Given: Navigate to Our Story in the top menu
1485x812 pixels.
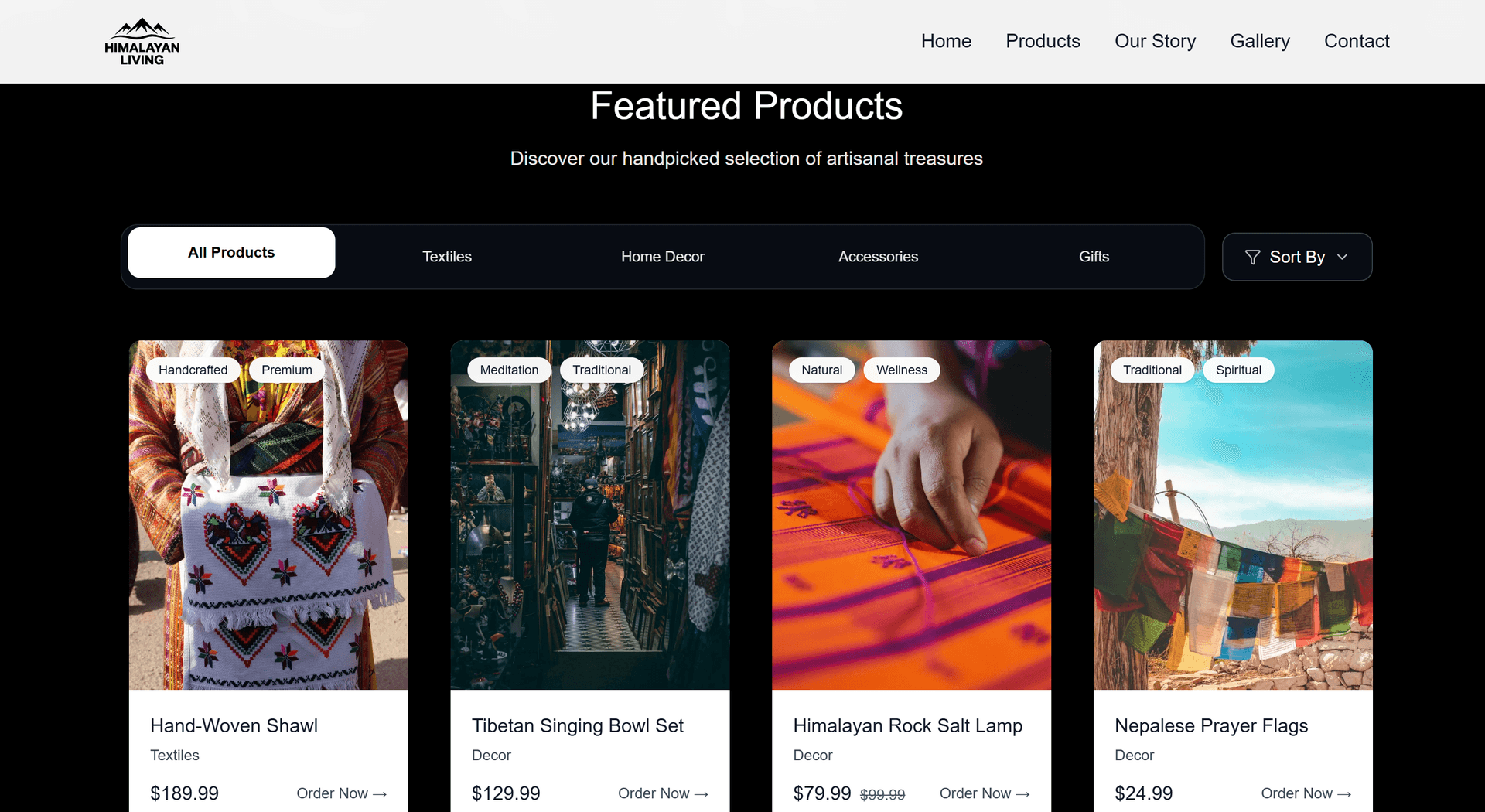Looking at the screenshot, I should pos(1155,41).
